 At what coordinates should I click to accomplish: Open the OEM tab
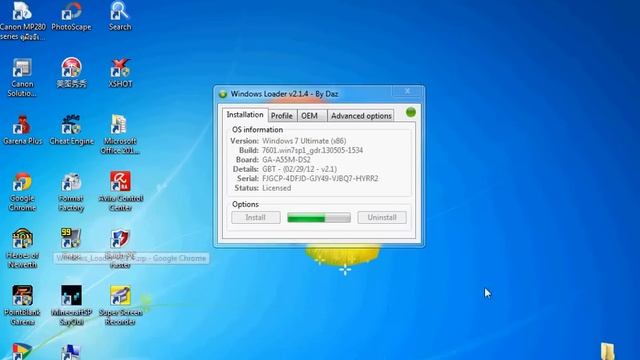309,116
